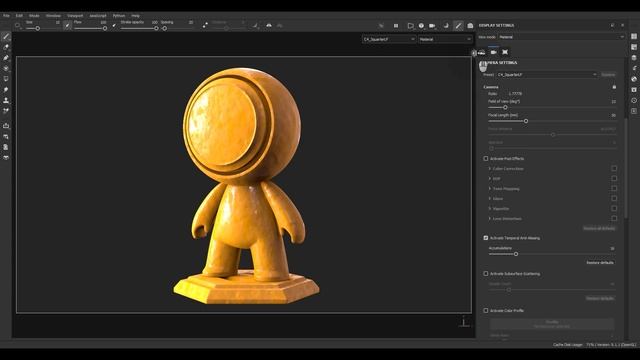
Task: Click the camera rotation icon in toolbar
Action: [446, 26]
